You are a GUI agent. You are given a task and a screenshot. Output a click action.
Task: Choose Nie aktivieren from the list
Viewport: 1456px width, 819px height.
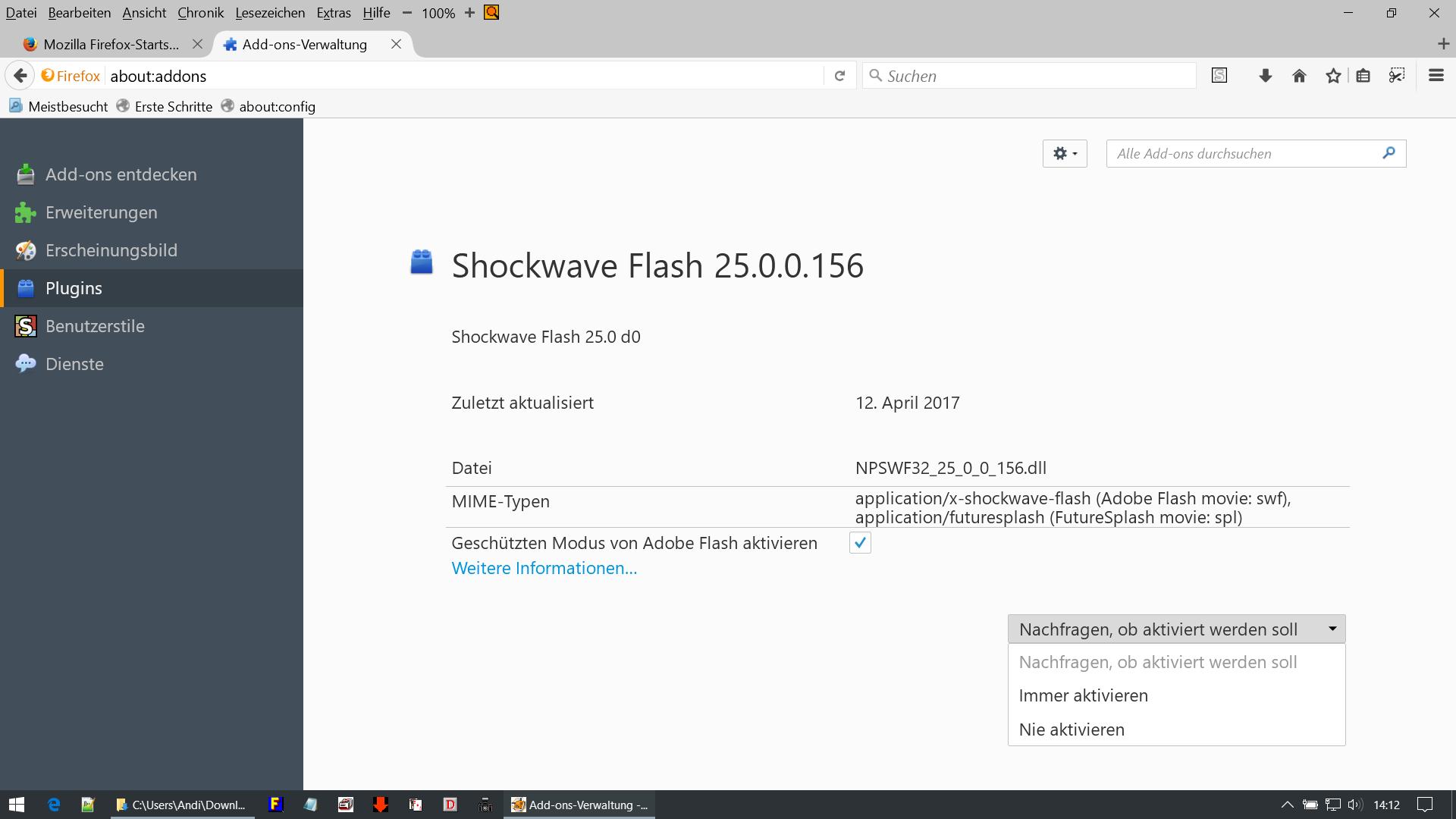[x=1072, y=730]
